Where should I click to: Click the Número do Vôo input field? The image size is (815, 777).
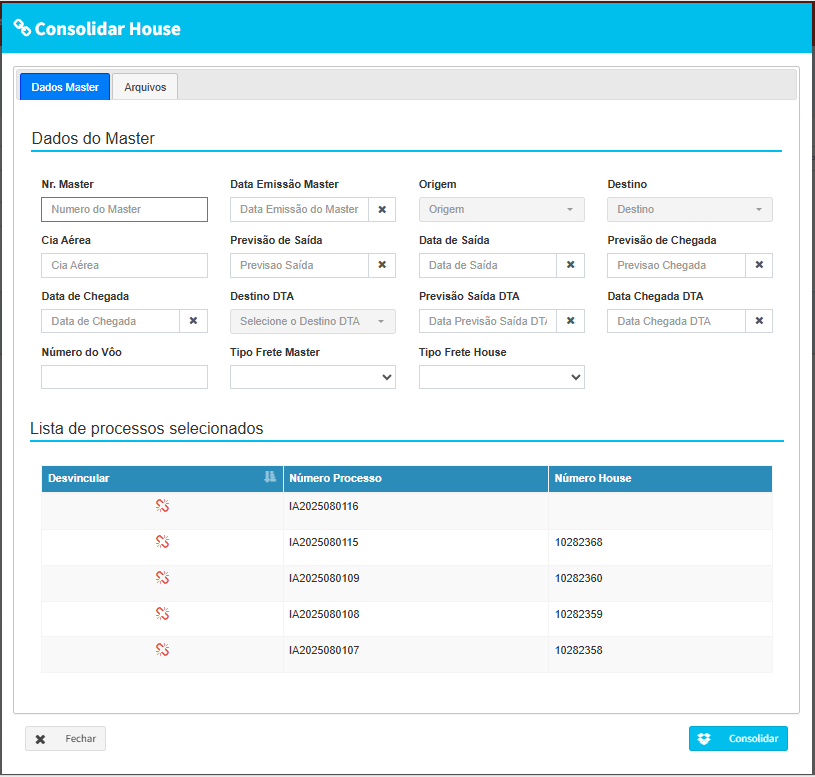coord(124,377)
